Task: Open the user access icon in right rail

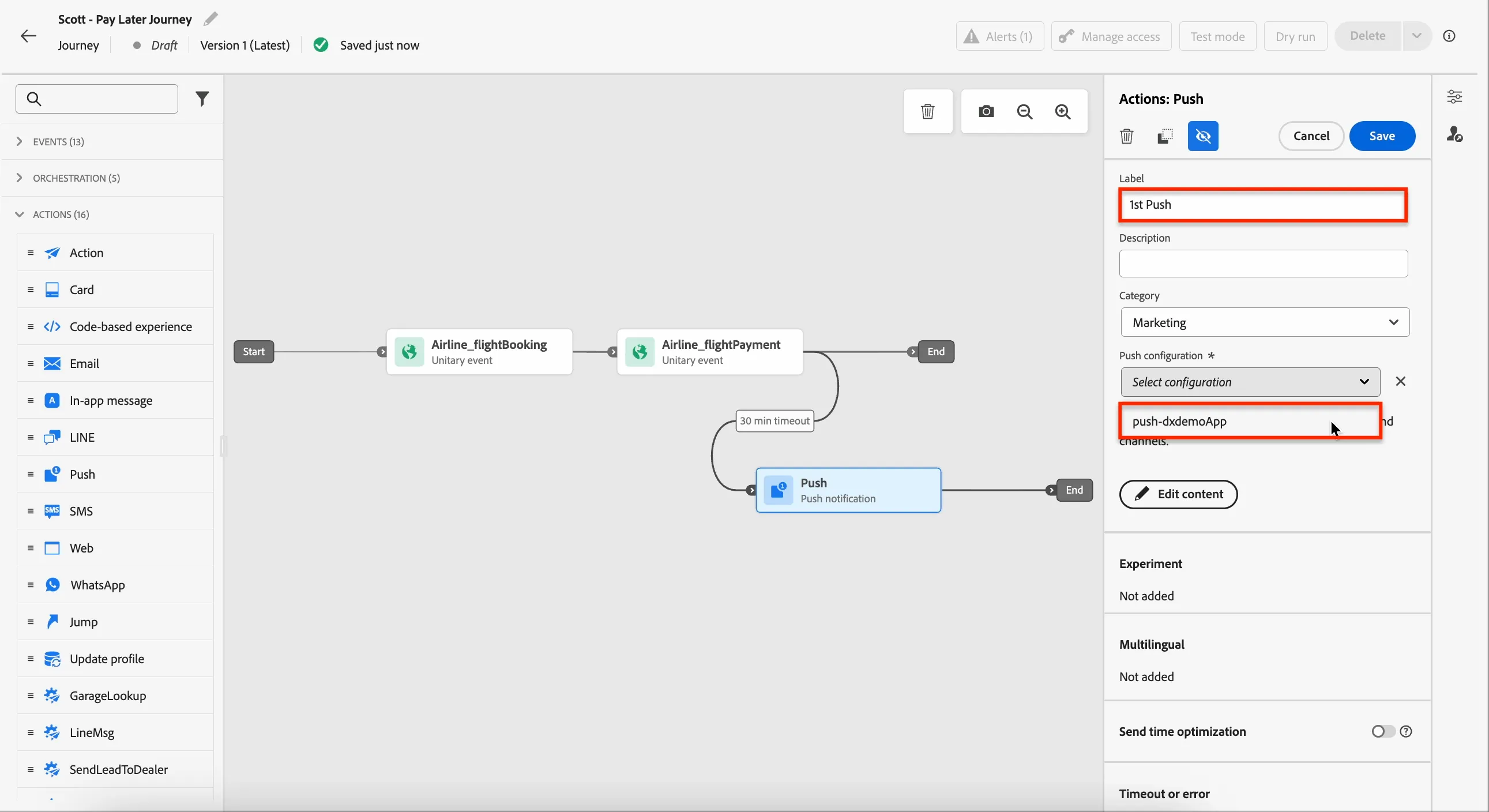Action: coord(1454,134)
